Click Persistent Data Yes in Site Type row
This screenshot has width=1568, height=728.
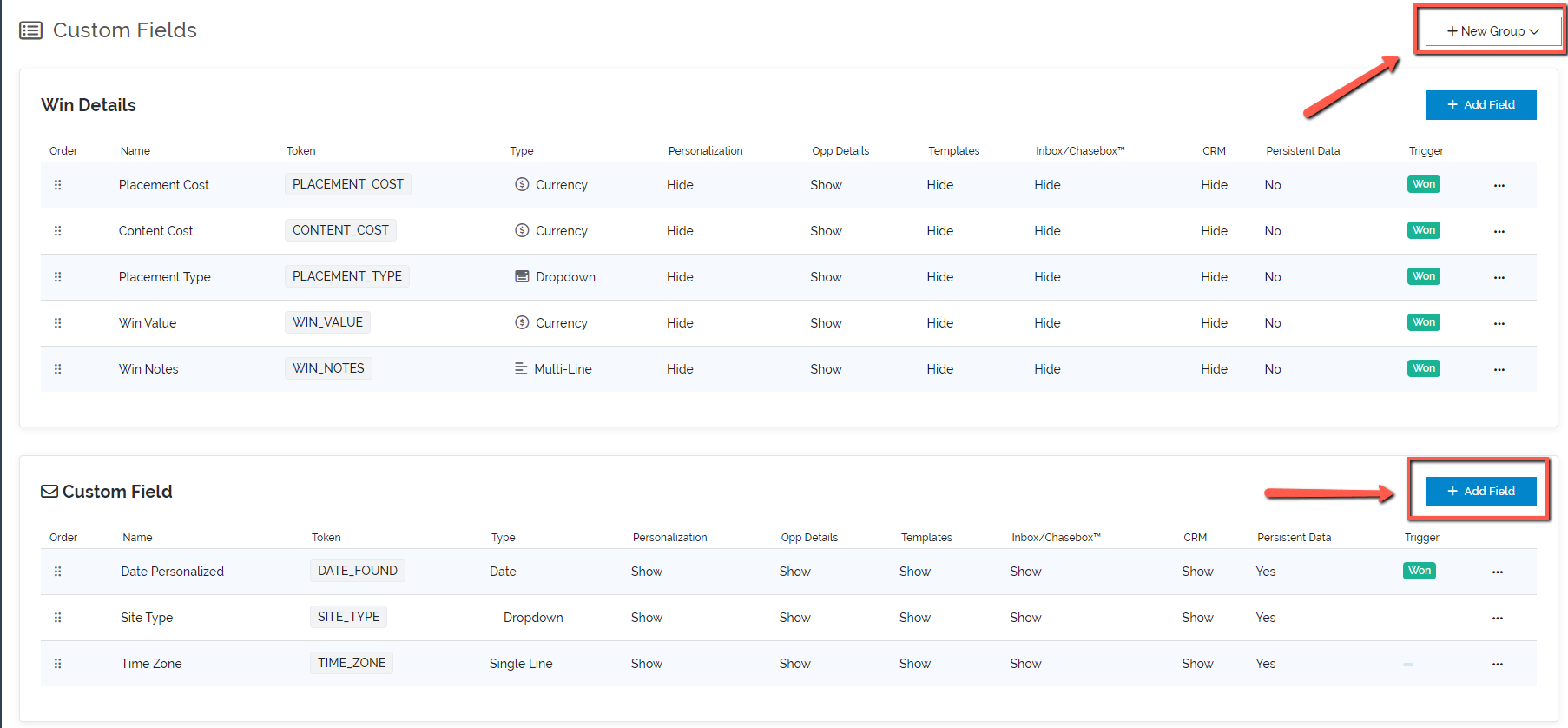(x=1266, y=618)
